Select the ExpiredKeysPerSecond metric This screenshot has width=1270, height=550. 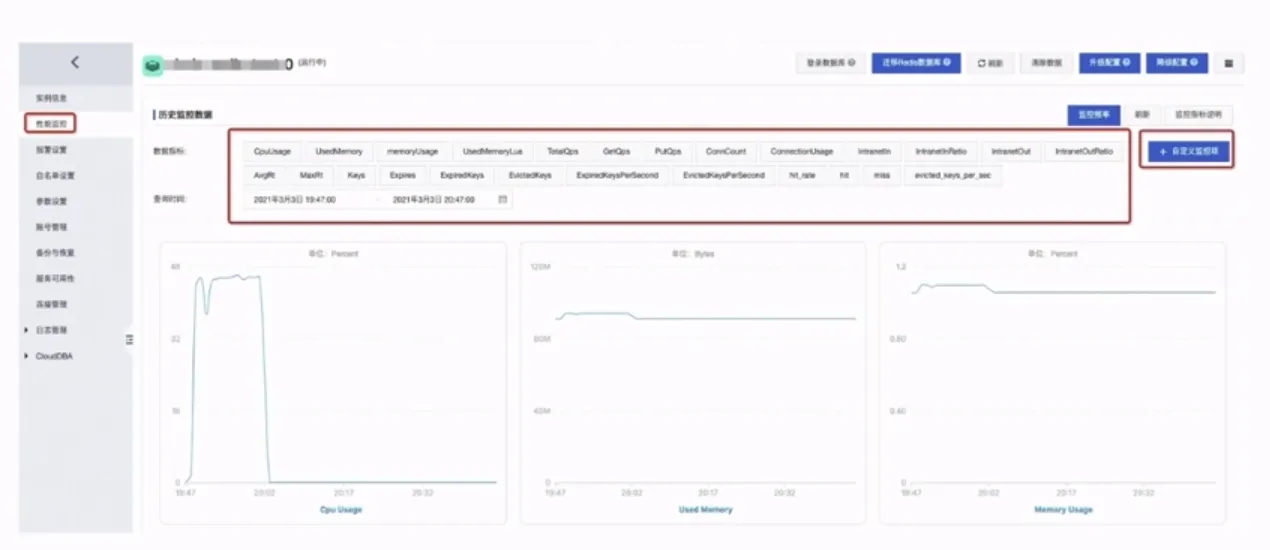click(617, 175)
